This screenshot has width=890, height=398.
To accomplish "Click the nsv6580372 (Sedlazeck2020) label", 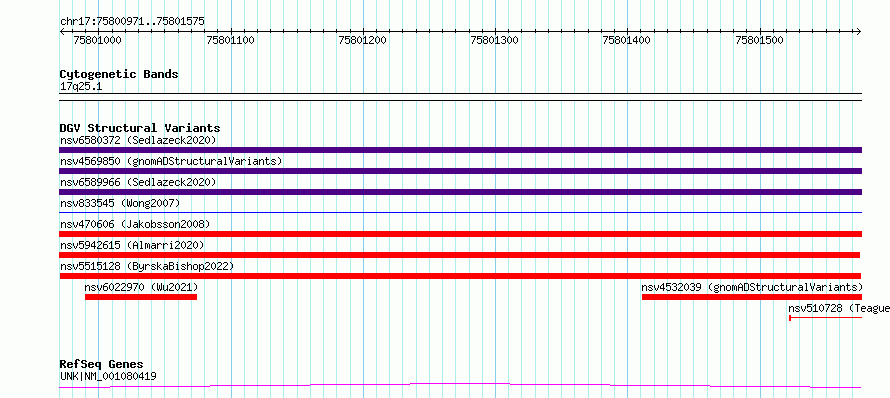I will pos(138,140).
